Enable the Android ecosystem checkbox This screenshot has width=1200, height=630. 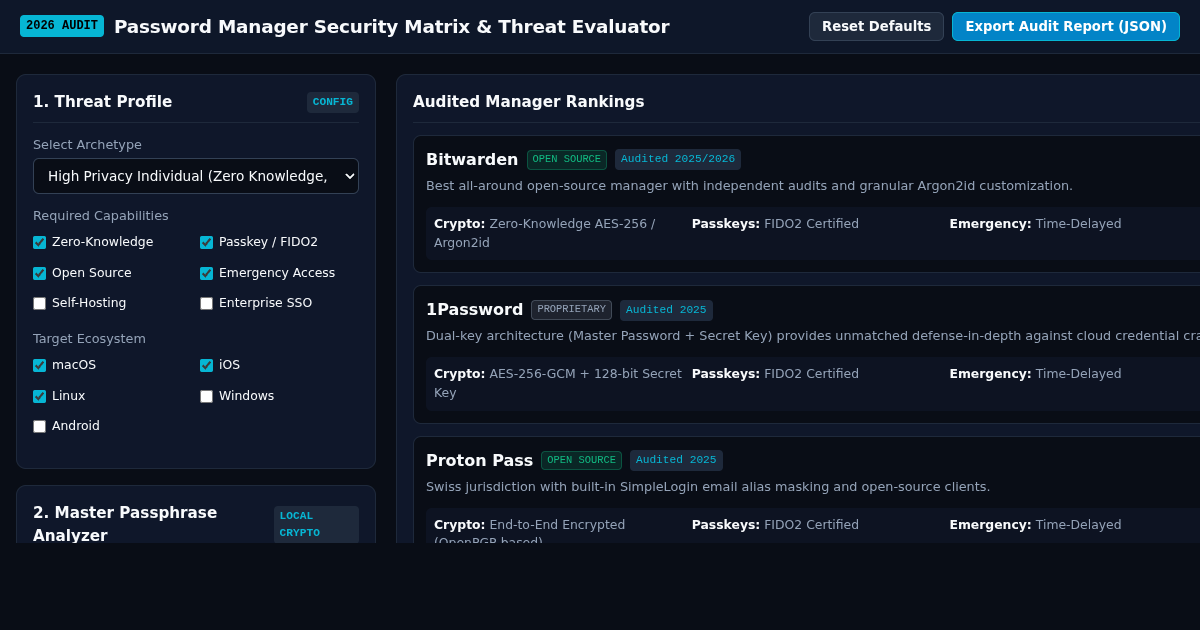[x=39, y=426]
